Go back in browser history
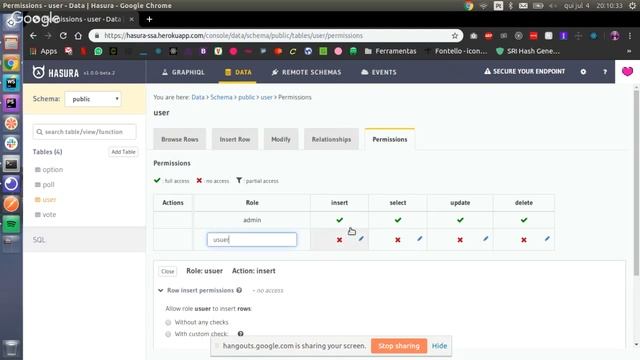640x360 pixels. point(33,36)
